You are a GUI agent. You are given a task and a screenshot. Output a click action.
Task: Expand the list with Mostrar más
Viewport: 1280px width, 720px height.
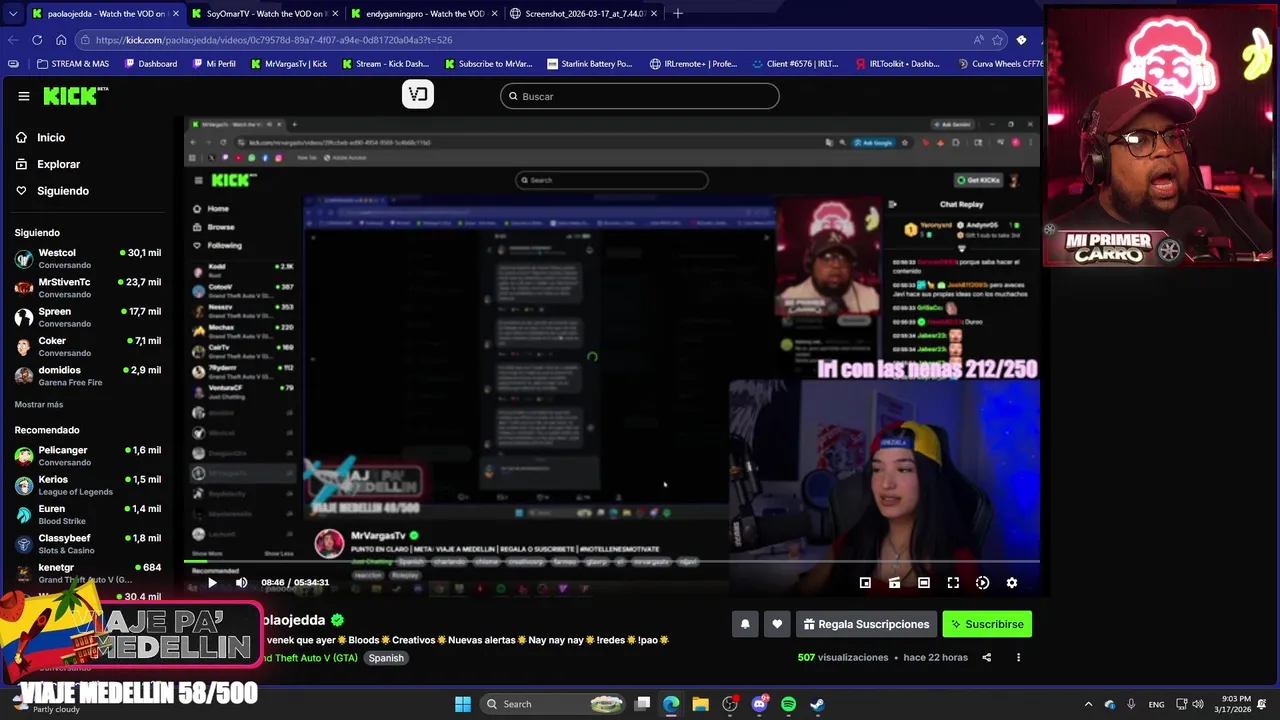[x=39, y=404]
